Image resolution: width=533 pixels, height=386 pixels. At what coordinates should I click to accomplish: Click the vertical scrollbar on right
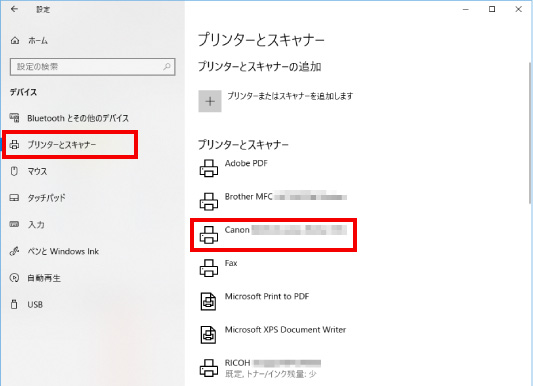[x=531, y=133]
